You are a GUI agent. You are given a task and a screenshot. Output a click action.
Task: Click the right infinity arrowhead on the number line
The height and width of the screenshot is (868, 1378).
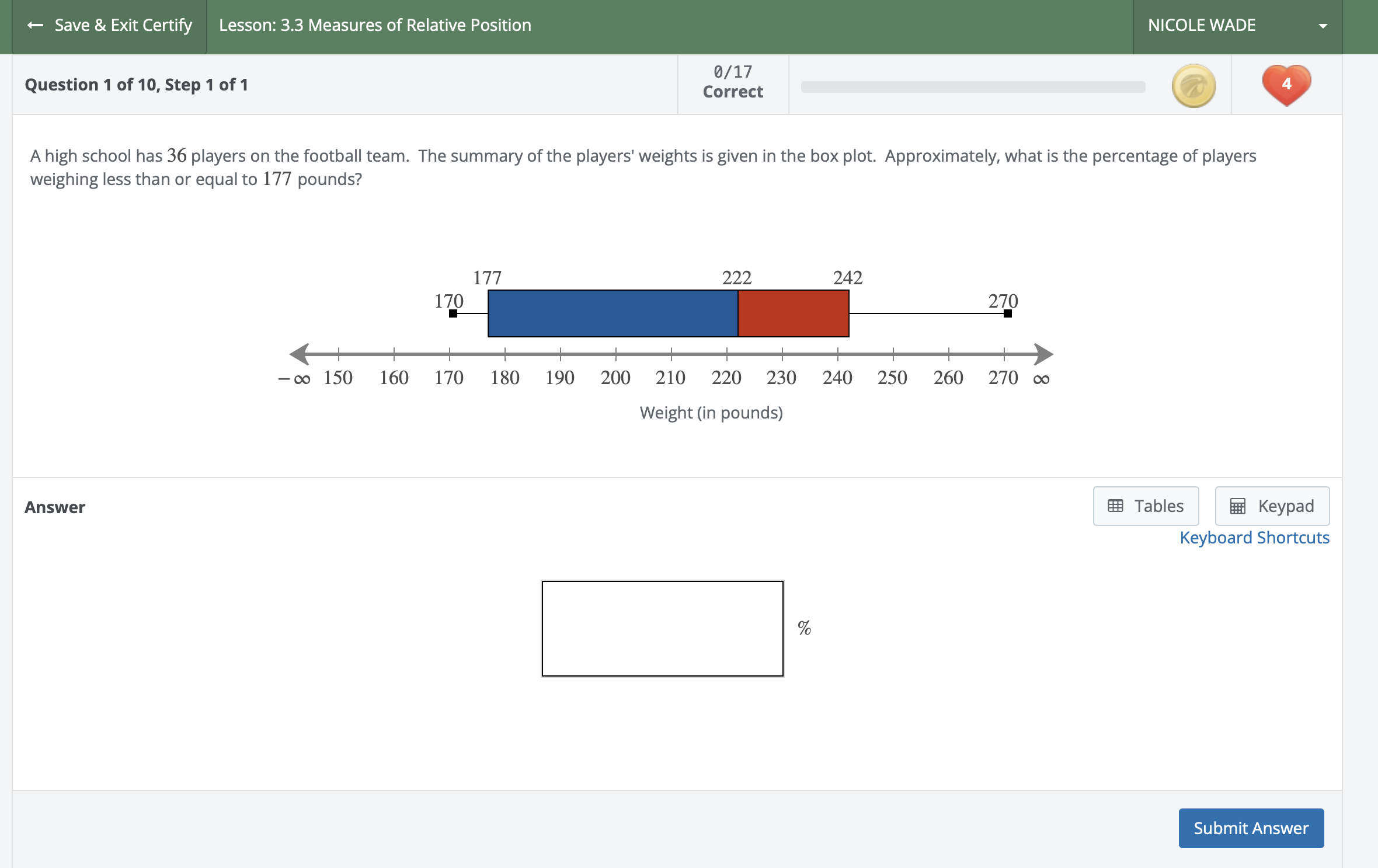1043,354
